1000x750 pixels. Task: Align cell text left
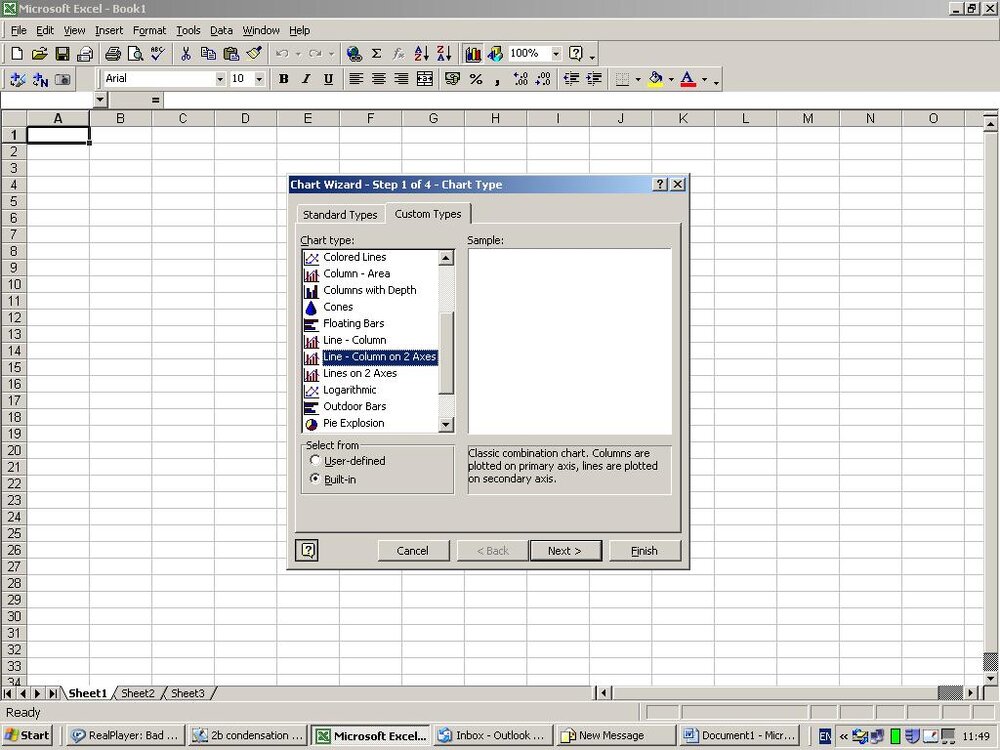[x=356, y=79]
